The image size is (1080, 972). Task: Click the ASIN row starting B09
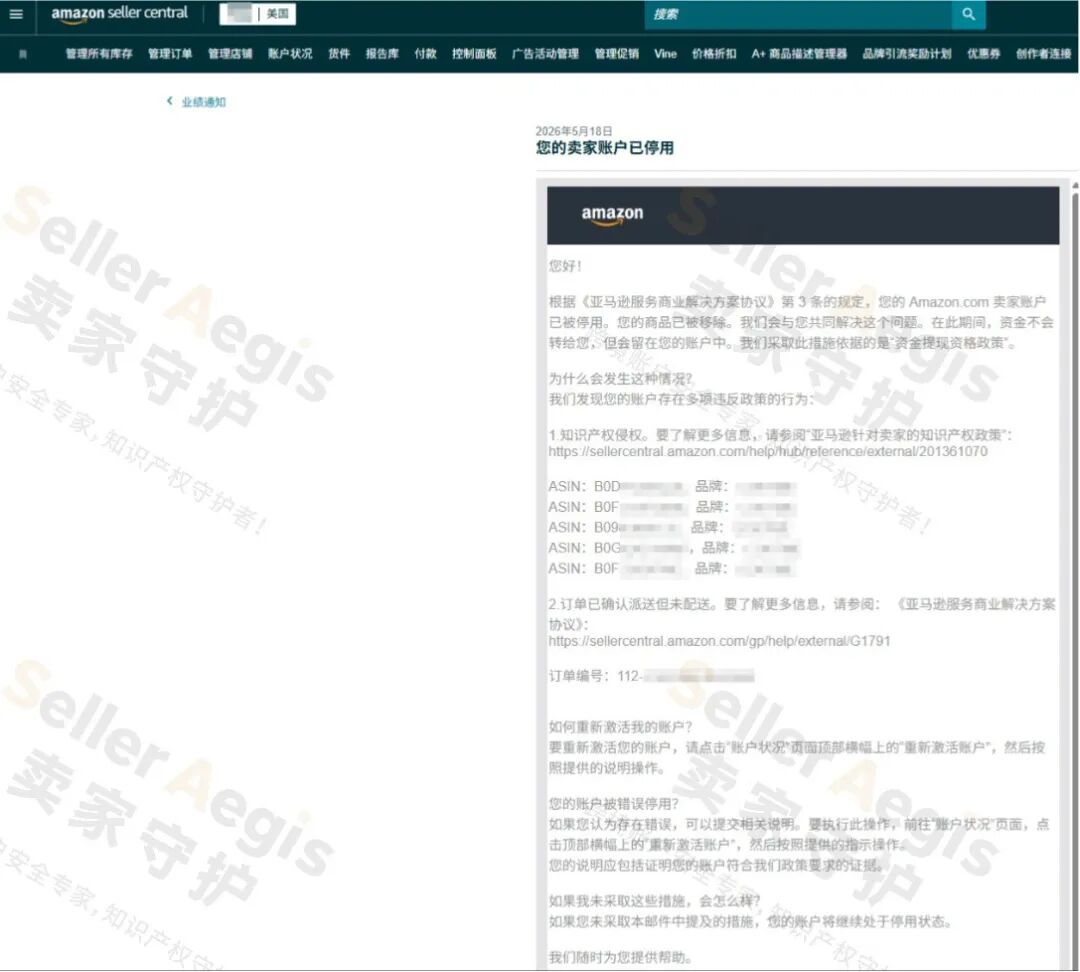coord(668,528)
